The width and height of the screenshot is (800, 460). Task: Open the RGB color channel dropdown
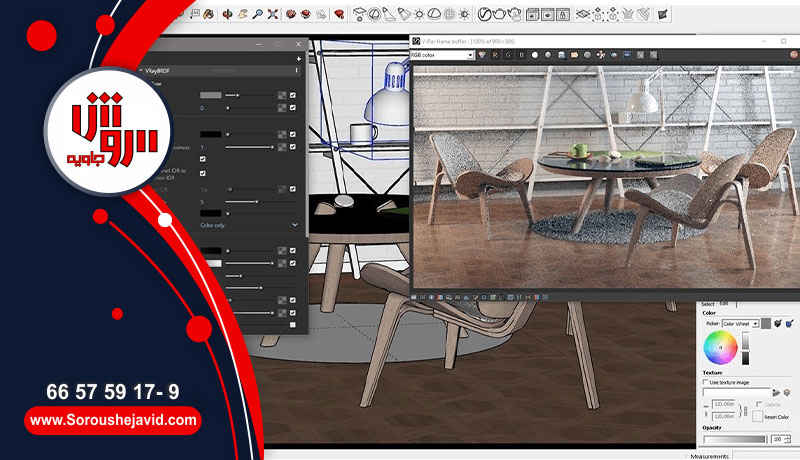[x=442, y=55]
